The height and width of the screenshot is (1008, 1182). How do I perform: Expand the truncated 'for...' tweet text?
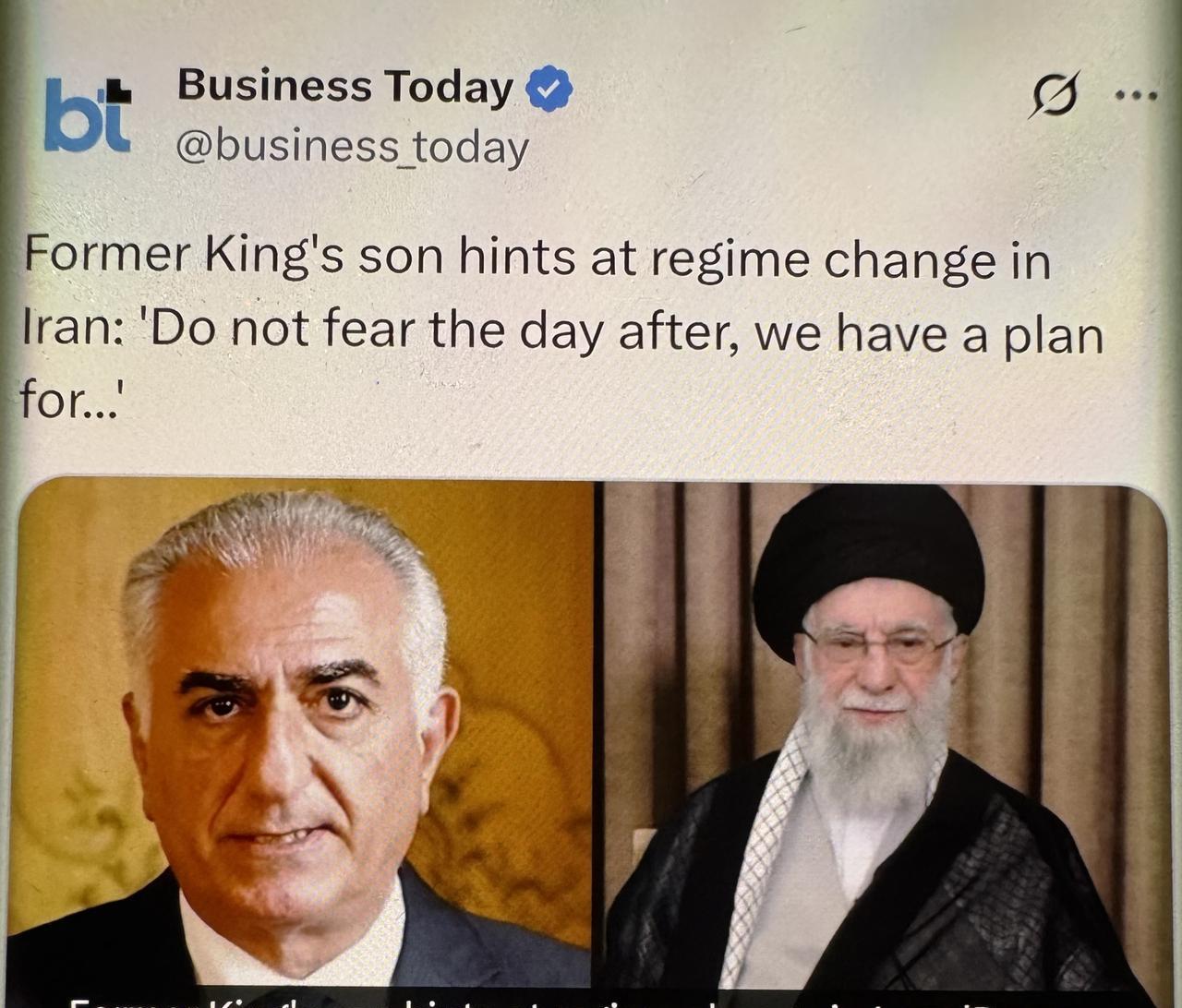click(x=71, y=401)
